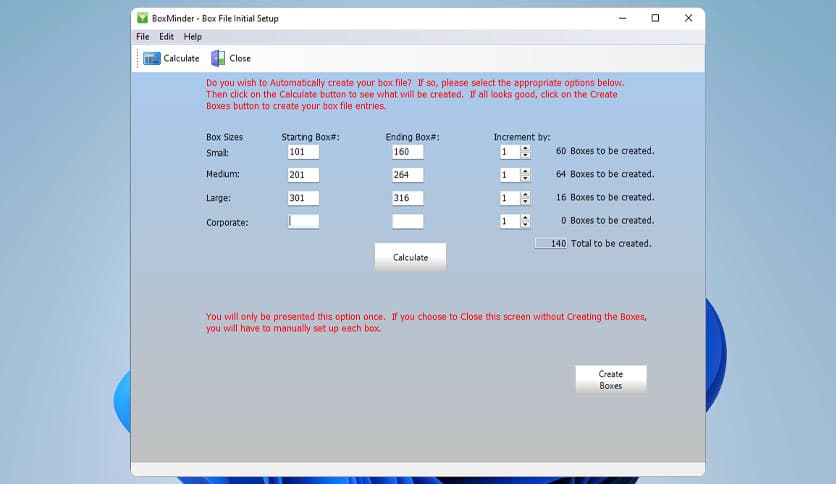Click the 'Ending Box#:' column header

pyautogui.click(x=412, y=137)
